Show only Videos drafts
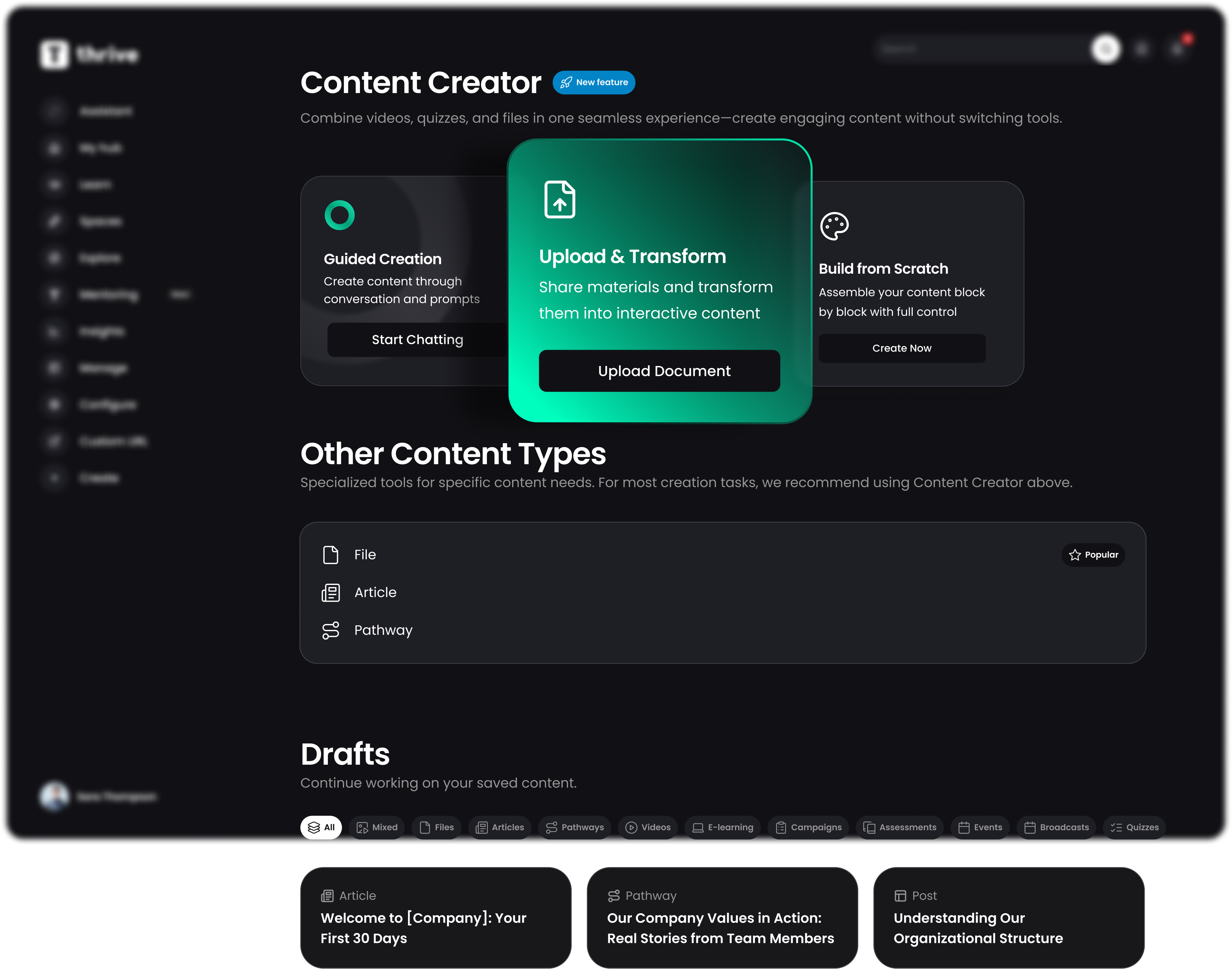The height and width of the screenshot is (969, 1232). click(648, 828)
